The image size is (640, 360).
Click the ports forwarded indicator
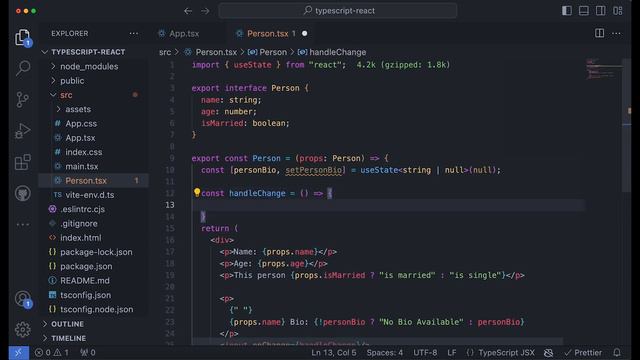pos(88,353)
